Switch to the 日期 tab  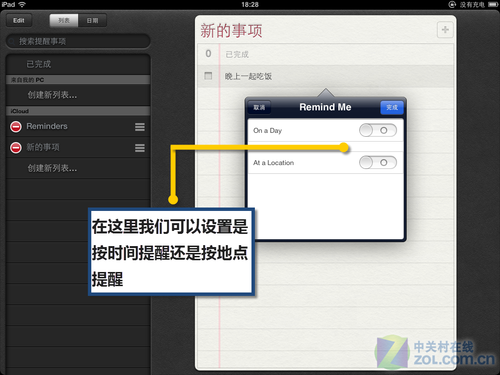coord(92,21)
